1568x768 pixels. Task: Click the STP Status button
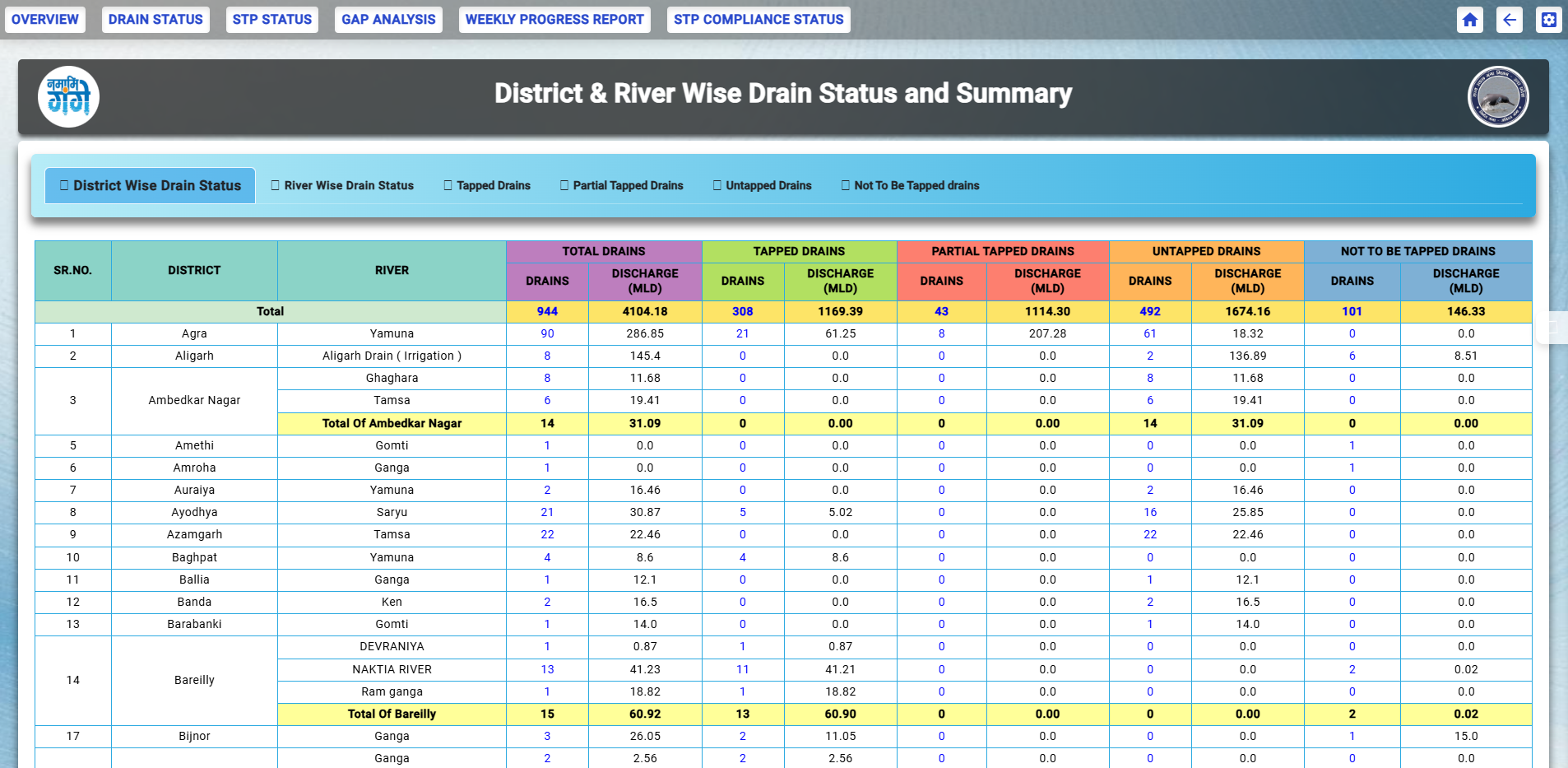tap(272, 20)
